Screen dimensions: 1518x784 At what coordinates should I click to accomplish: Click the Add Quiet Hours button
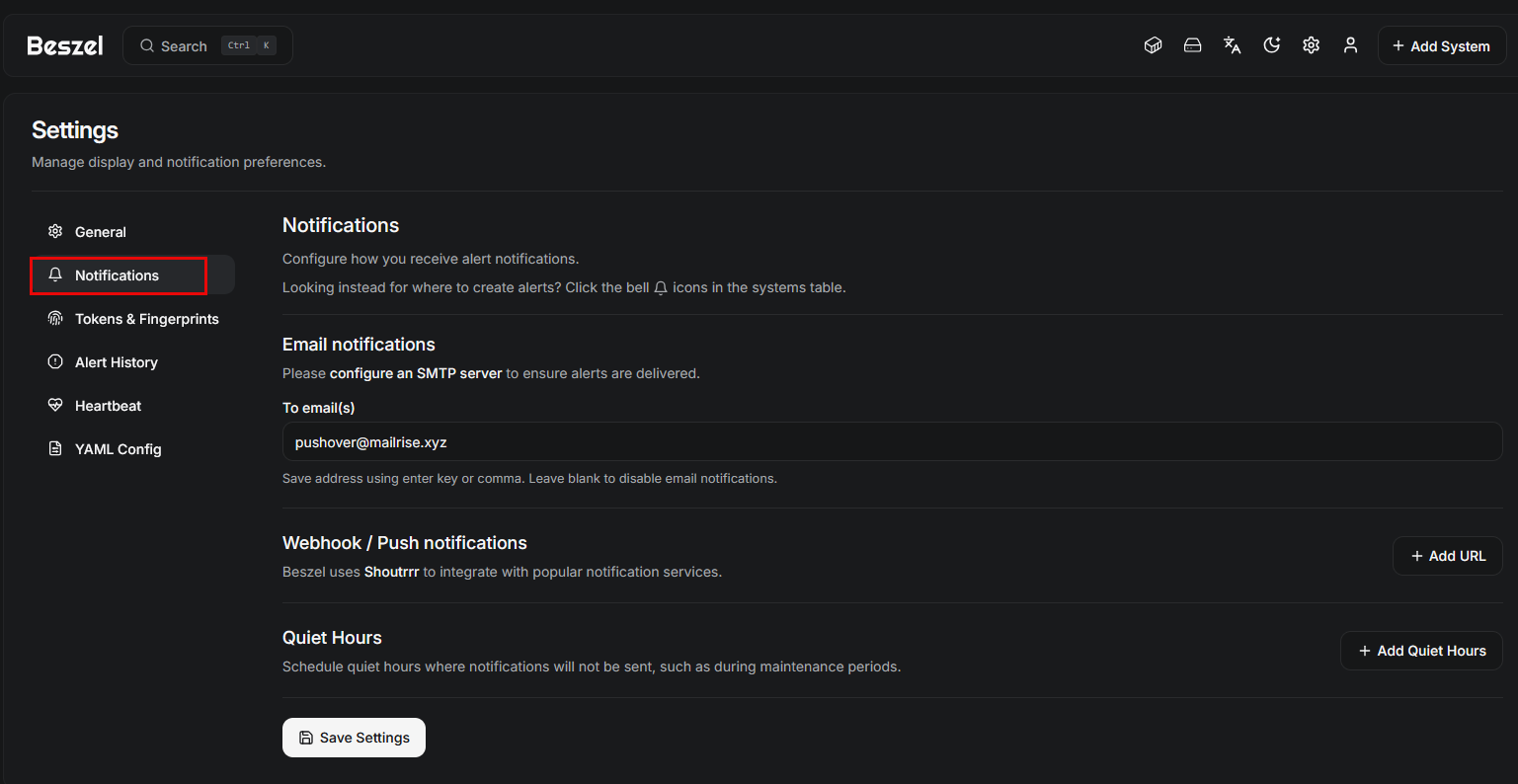tap(1420, 651)
